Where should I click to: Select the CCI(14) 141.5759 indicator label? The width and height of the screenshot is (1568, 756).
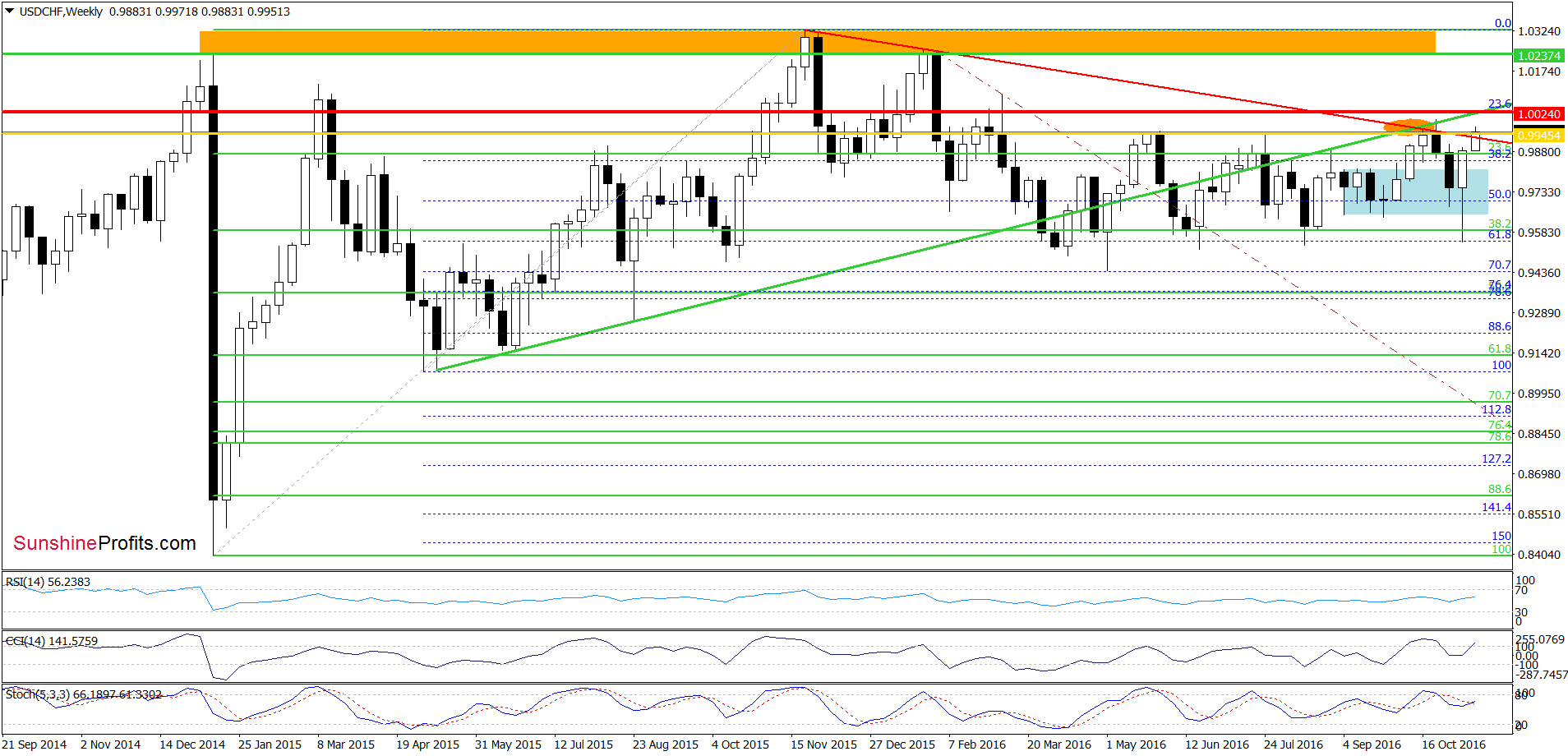pyautogui.click(x=52, y=641)
